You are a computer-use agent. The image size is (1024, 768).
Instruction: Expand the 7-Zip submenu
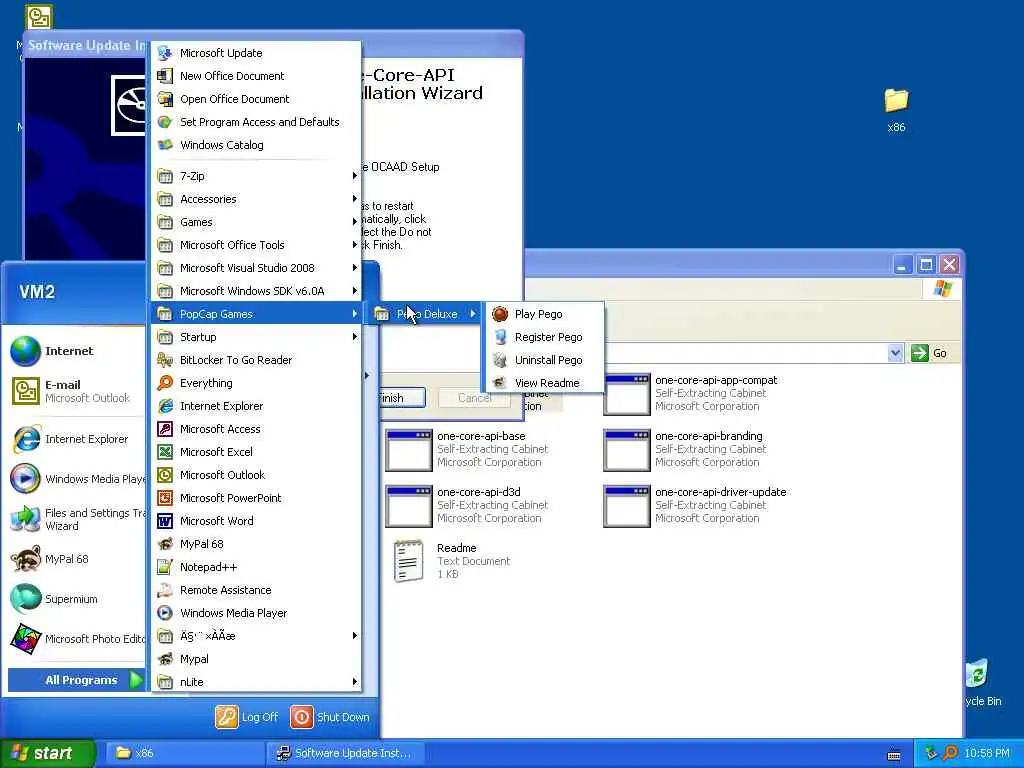(x=256, y=176)
